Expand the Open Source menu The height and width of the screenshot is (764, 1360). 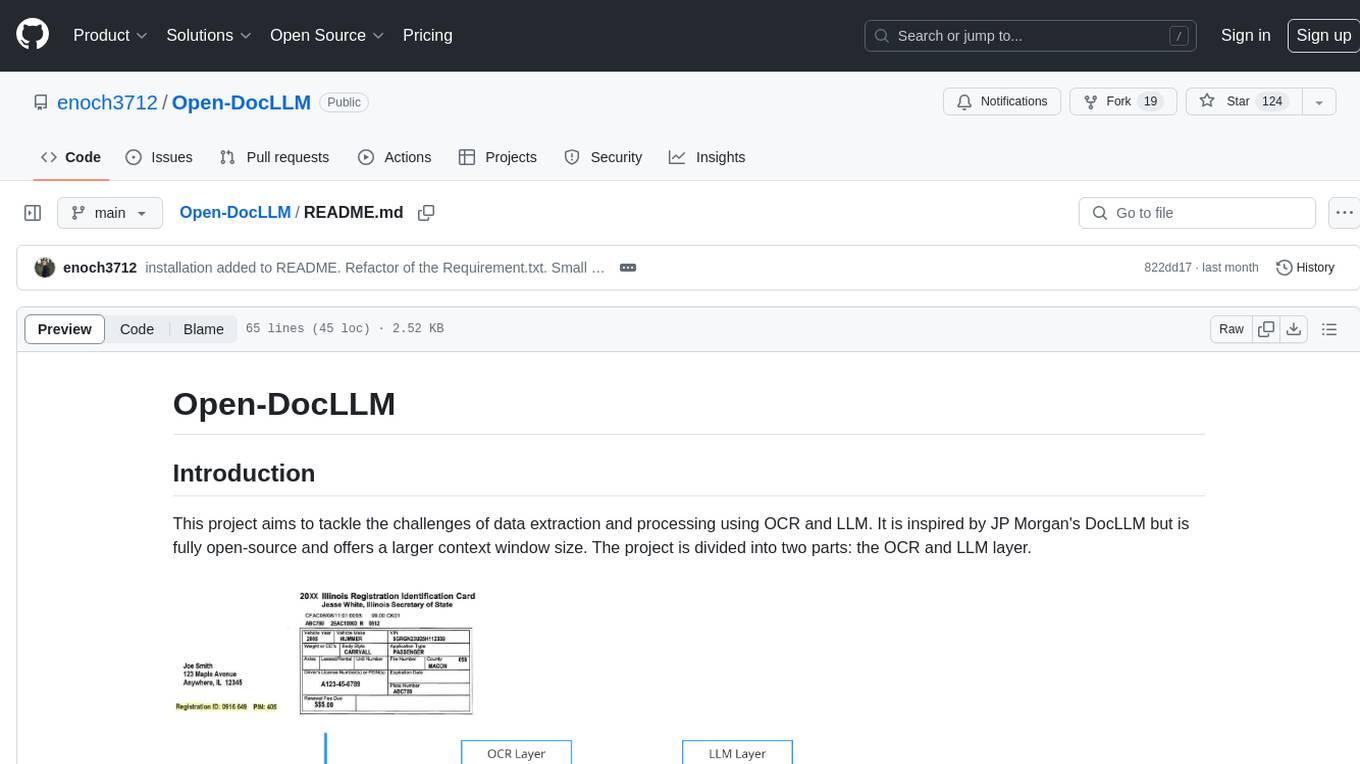pos(327,35)
